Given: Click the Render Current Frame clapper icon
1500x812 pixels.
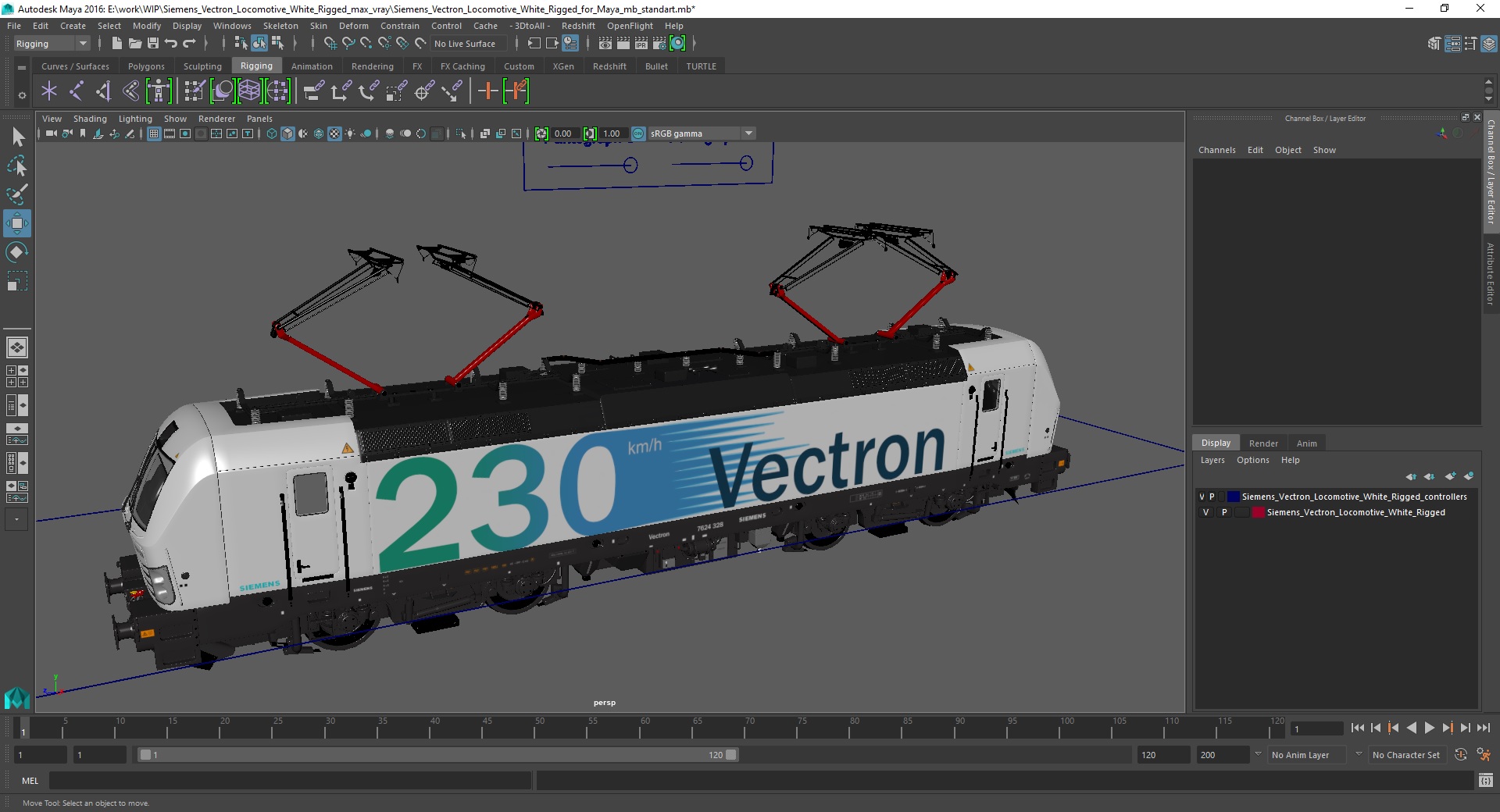Looking at the screenshot, I should [623, 44].
